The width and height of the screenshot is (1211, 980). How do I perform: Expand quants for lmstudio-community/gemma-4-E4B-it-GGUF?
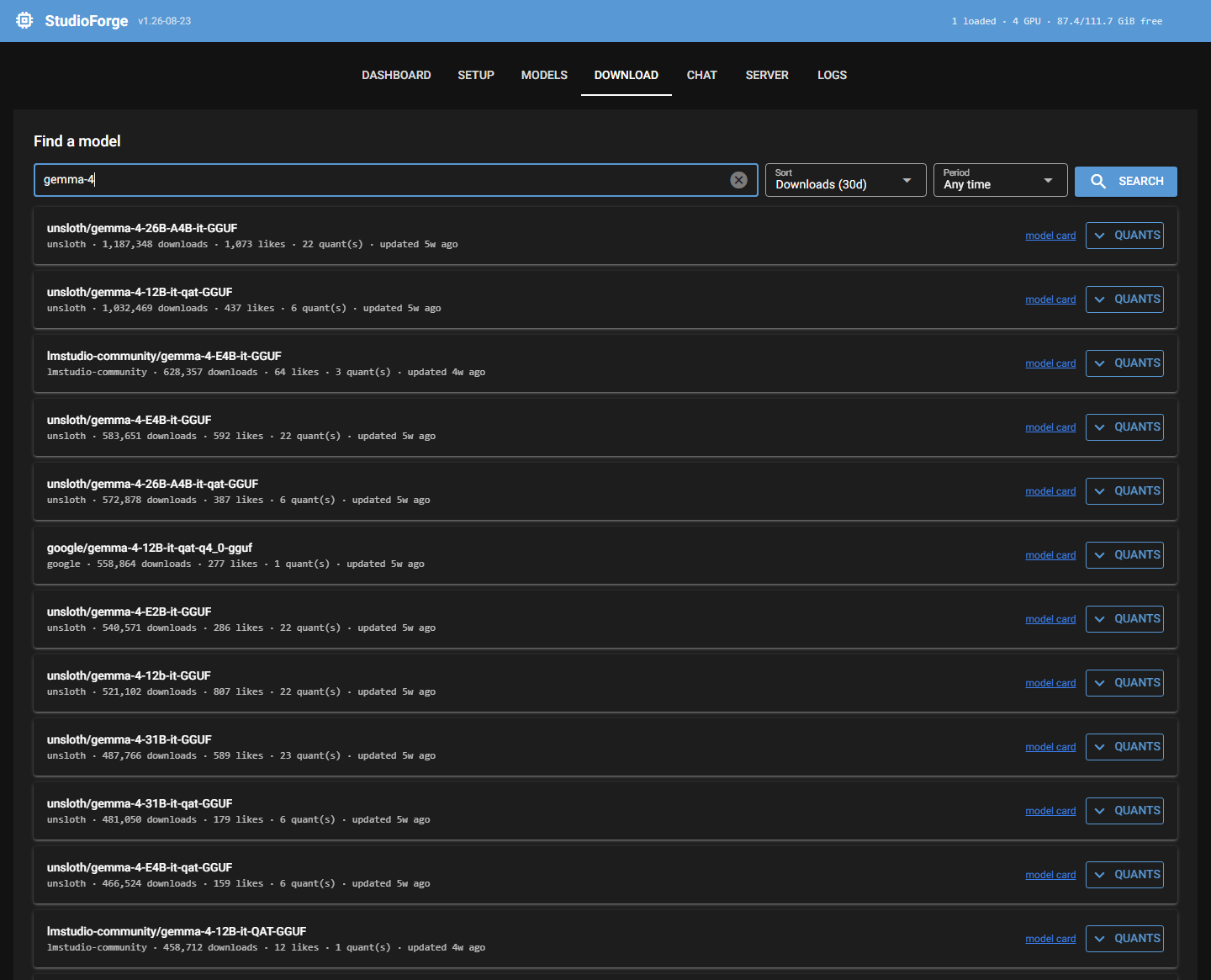coord(1124,363)
